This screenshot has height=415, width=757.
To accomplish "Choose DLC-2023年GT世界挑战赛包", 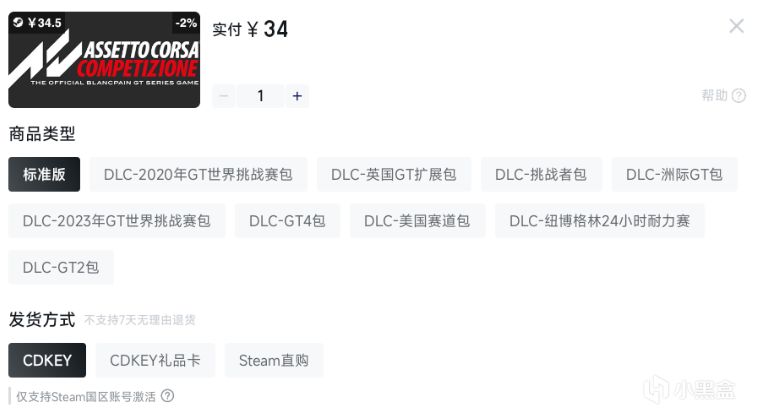I will click(x=116, y=221).
